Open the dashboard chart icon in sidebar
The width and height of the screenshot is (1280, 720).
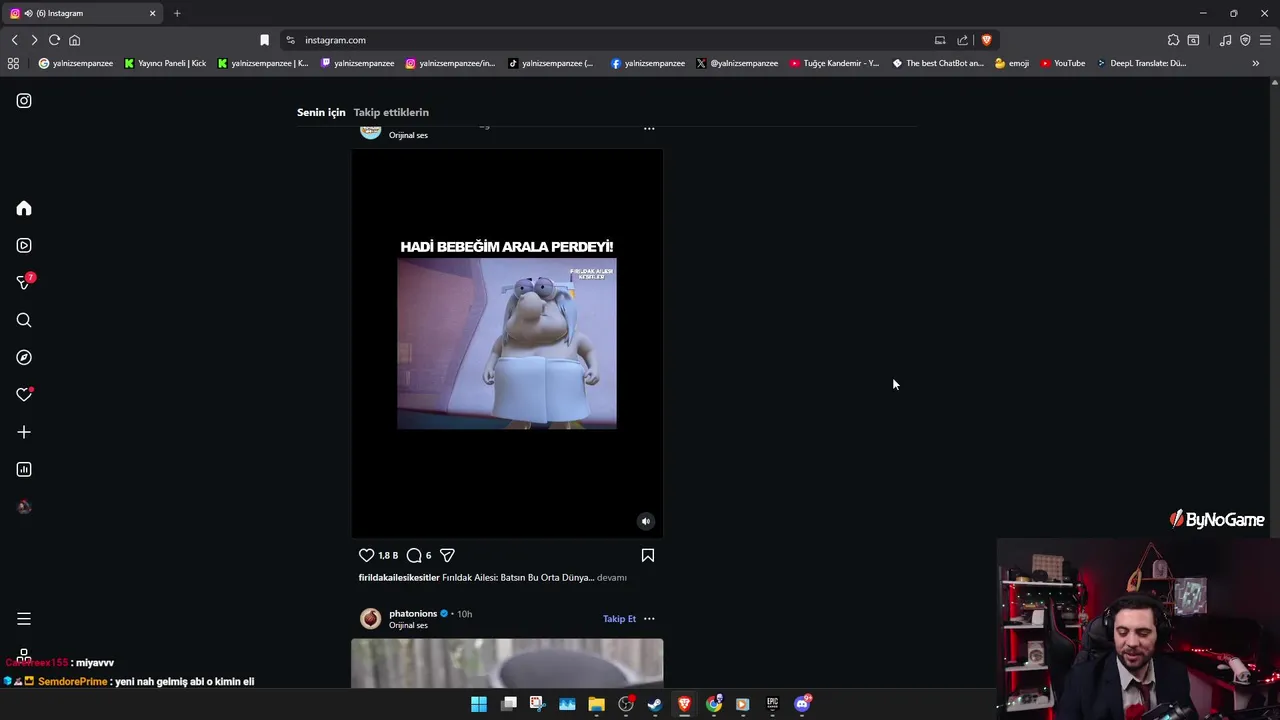(24, 469)
